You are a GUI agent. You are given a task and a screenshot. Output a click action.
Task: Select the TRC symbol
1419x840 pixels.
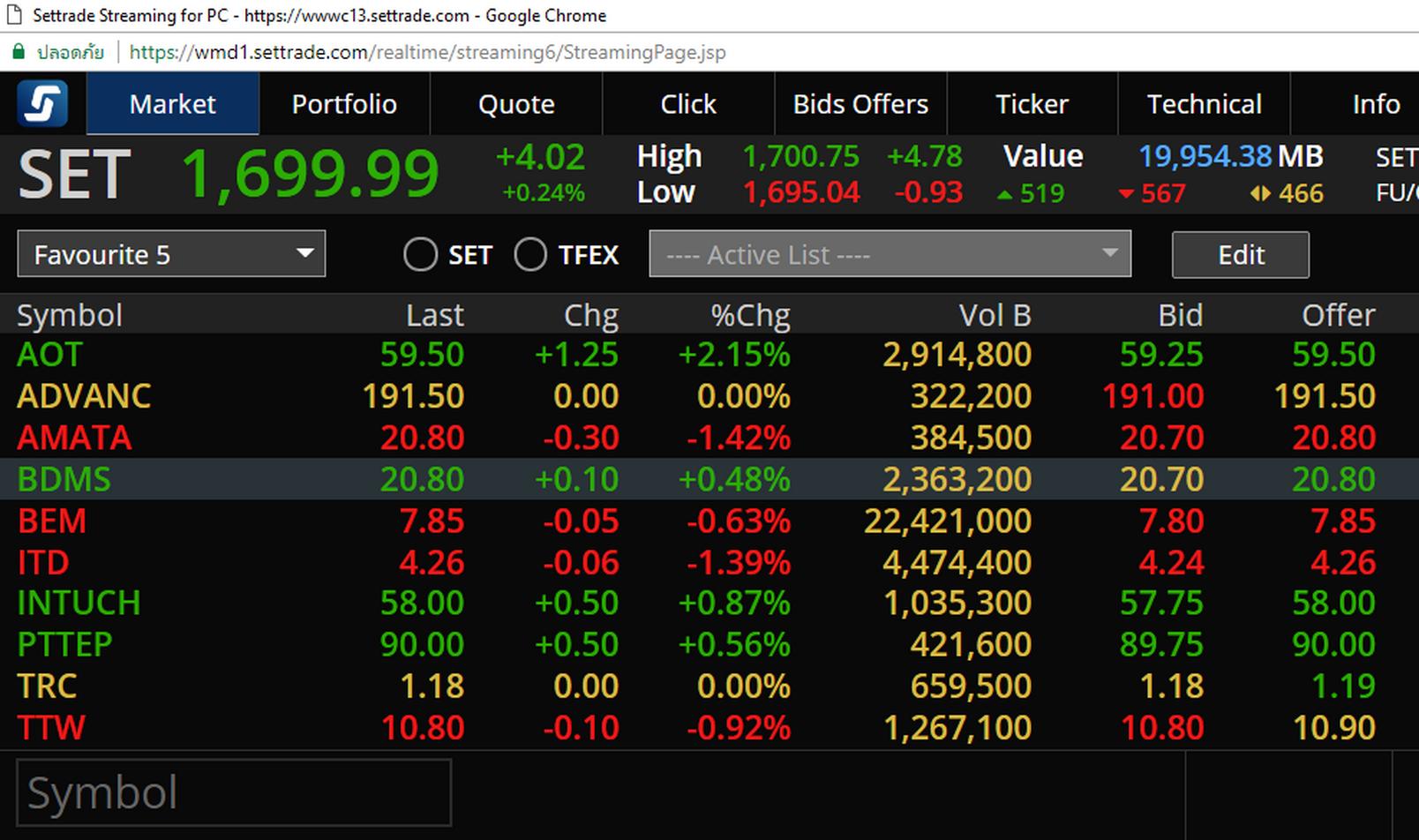(47, 686)
